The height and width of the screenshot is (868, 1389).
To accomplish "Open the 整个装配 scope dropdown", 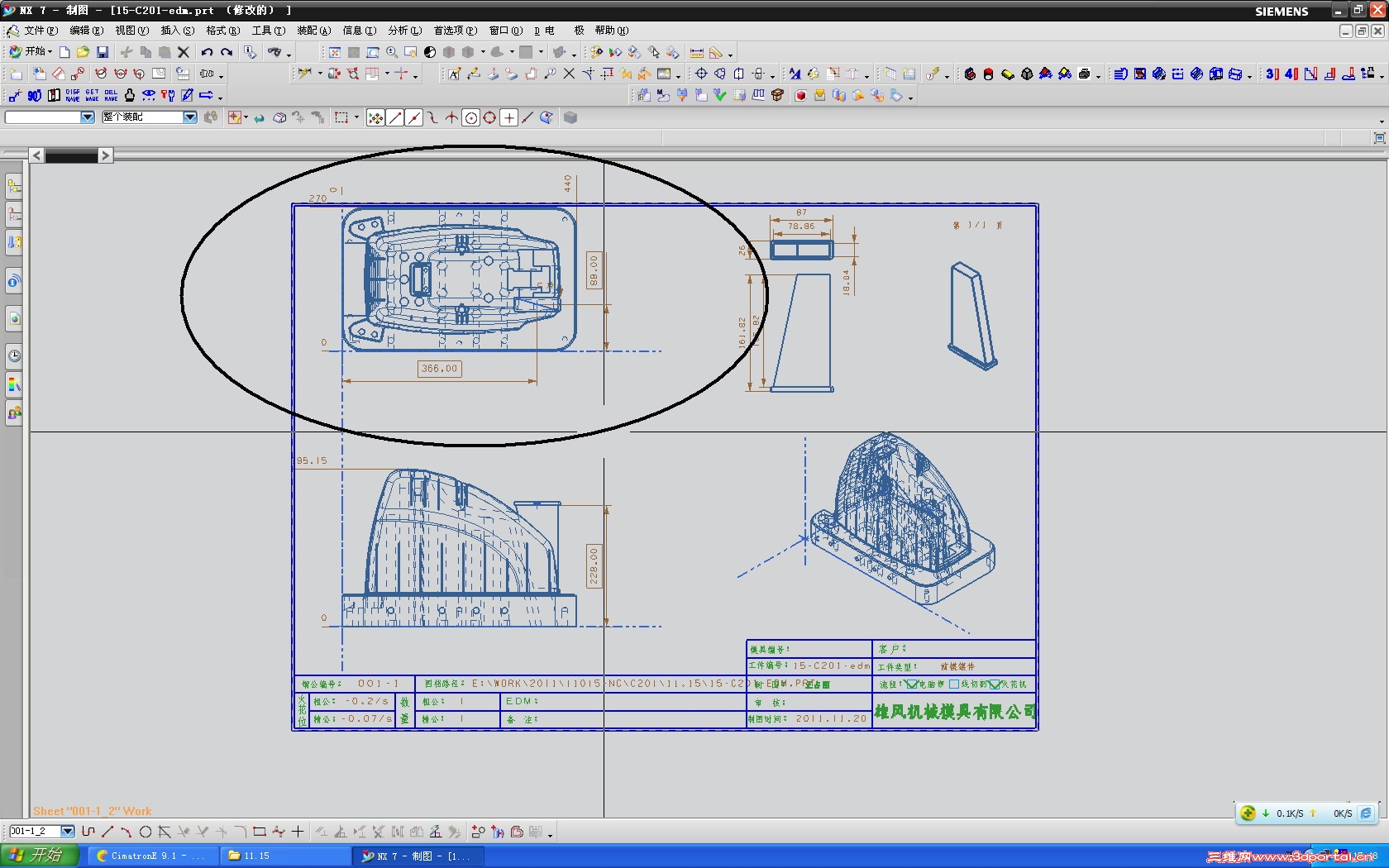I will (190, 117).
